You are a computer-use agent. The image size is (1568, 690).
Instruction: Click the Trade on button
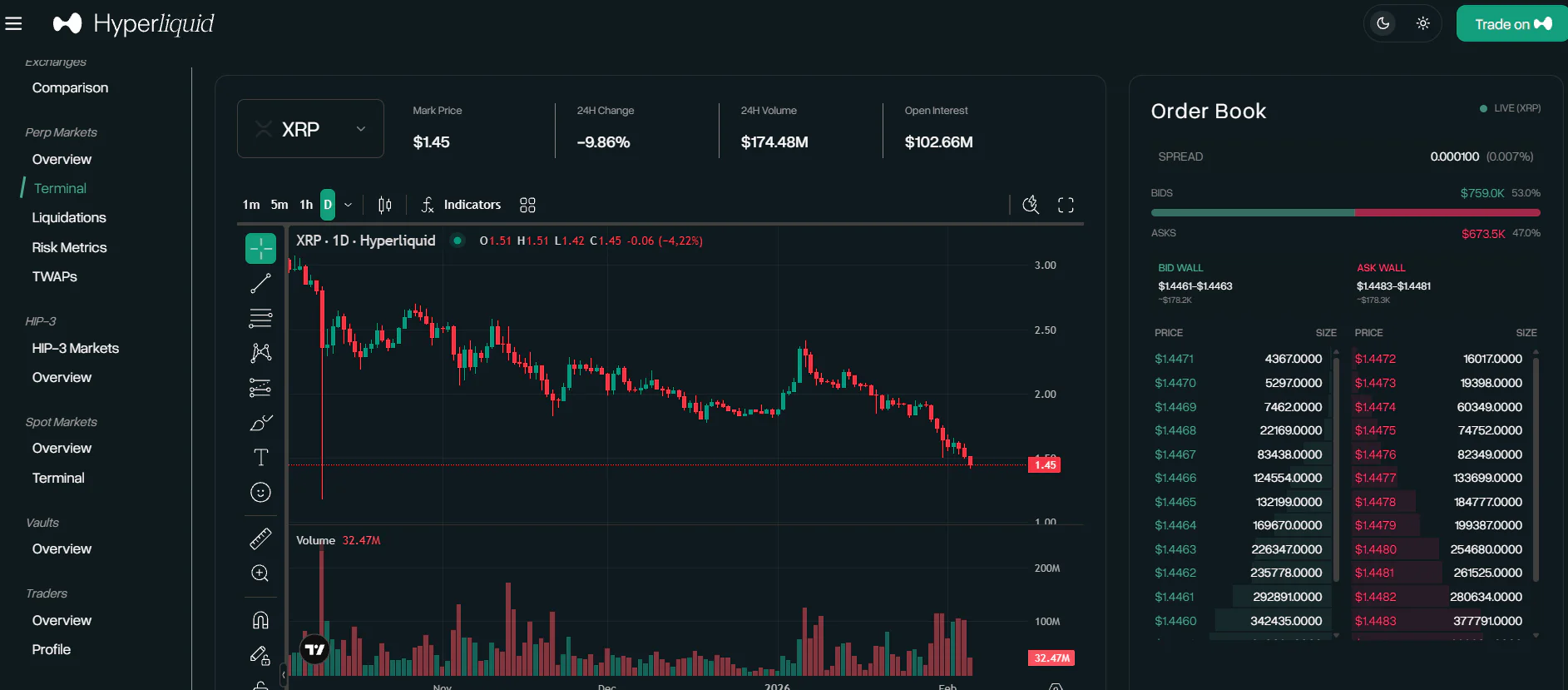click(x=1512, y=23)
